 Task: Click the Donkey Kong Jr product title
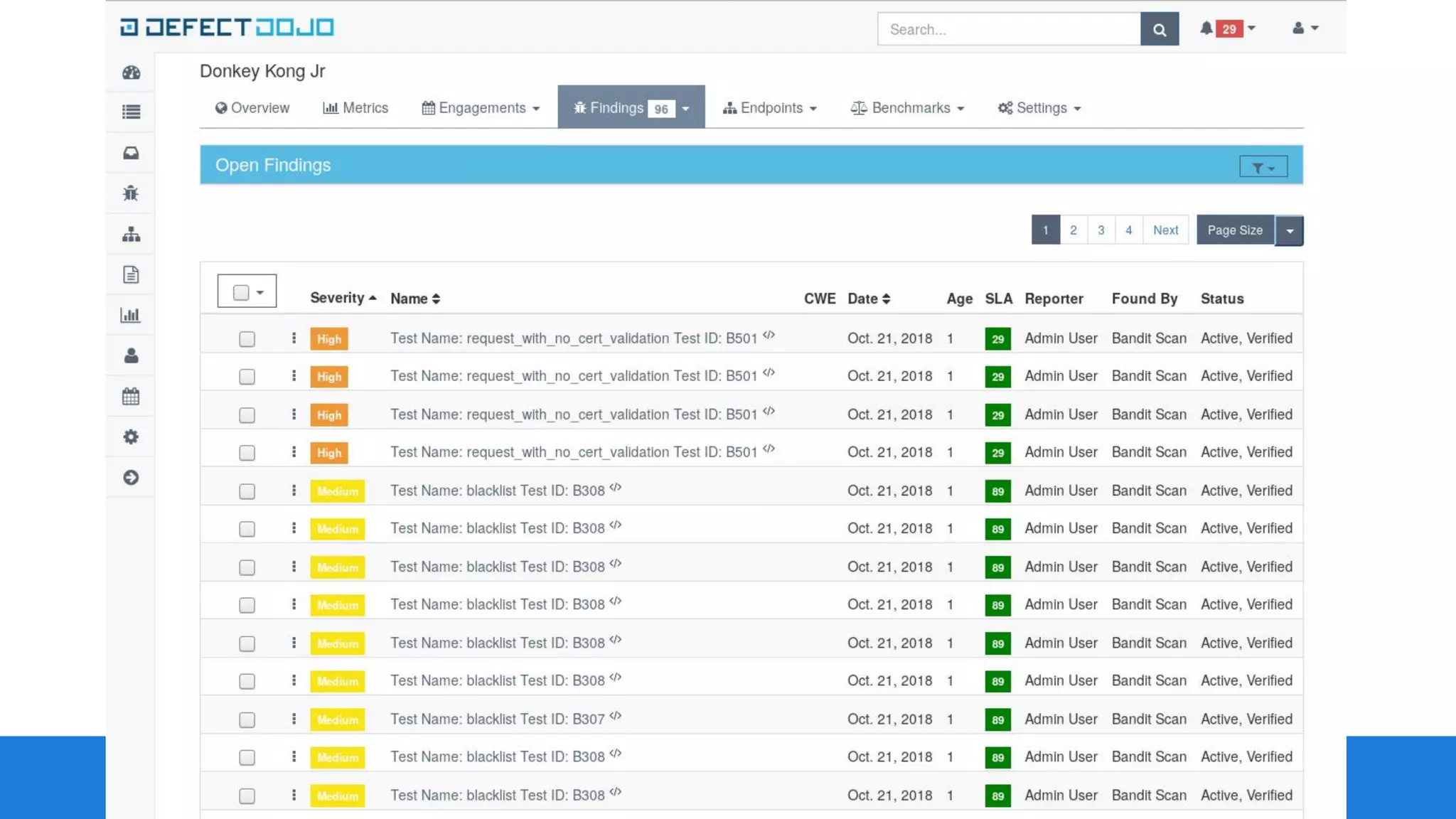262,71
